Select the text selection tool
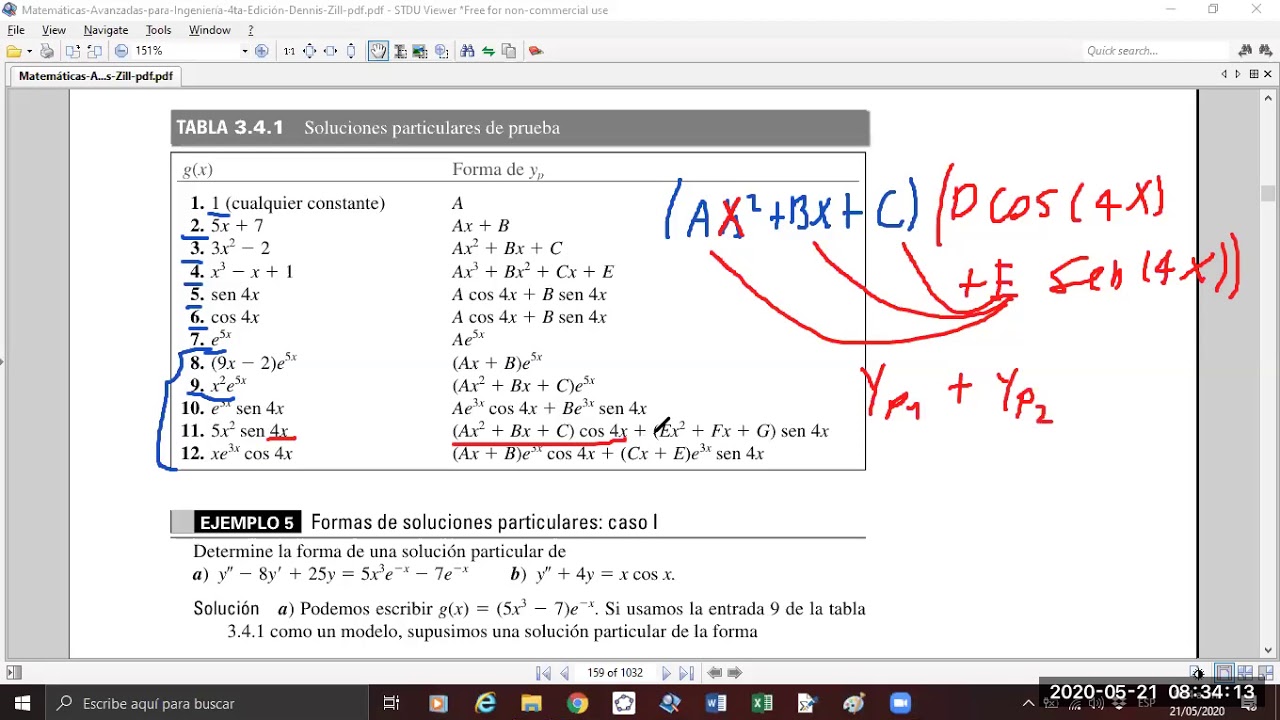Image resolution: width=1280 pixels, height=720 pixels. [x=399, y=51]
